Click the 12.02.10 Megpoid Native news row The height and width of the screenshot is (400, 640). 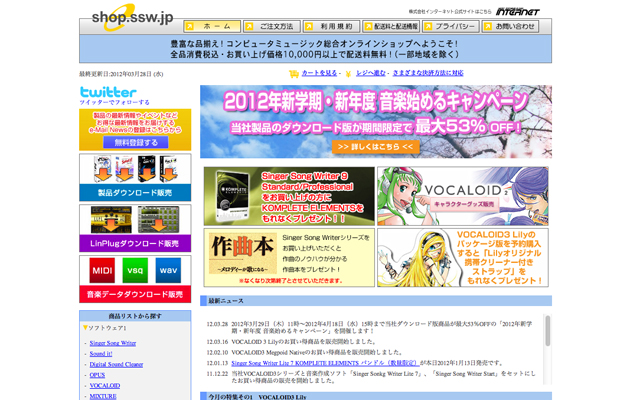[305, 352]
